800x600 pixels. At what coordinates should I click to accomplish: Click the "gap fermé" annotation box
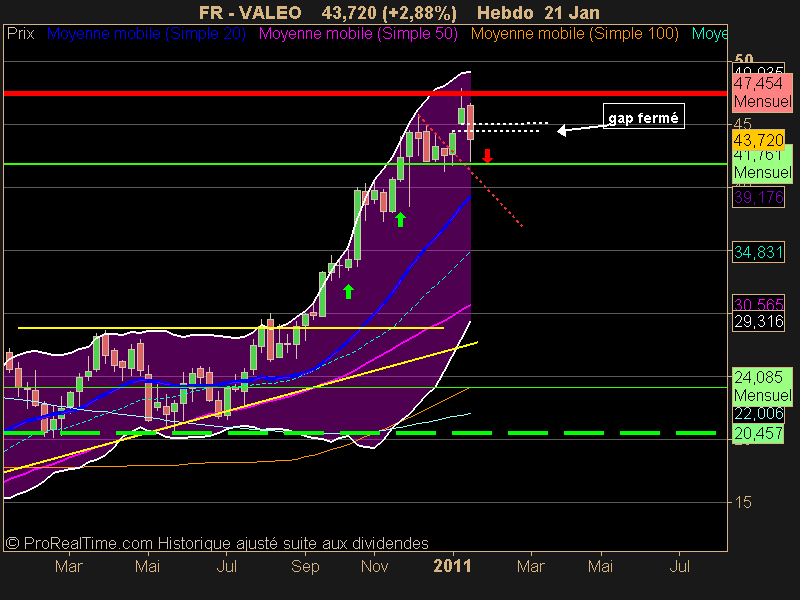point(643,117)
